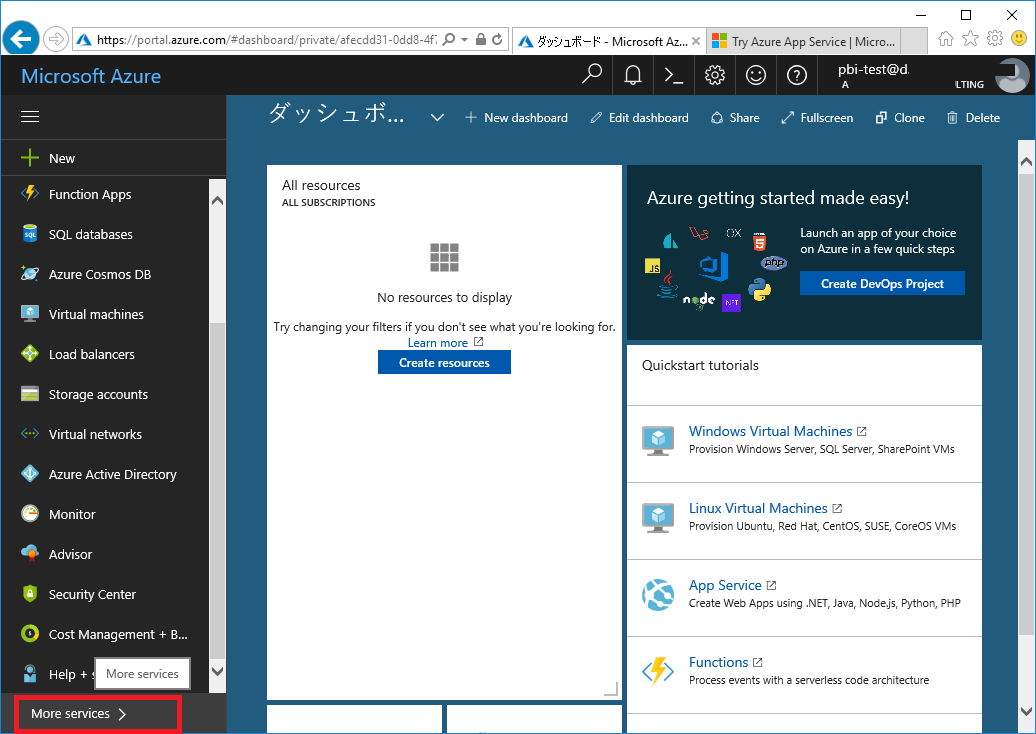Click the browser address bar URL
The height and width of the screenshot is (734, 1036).
(267, 40)
